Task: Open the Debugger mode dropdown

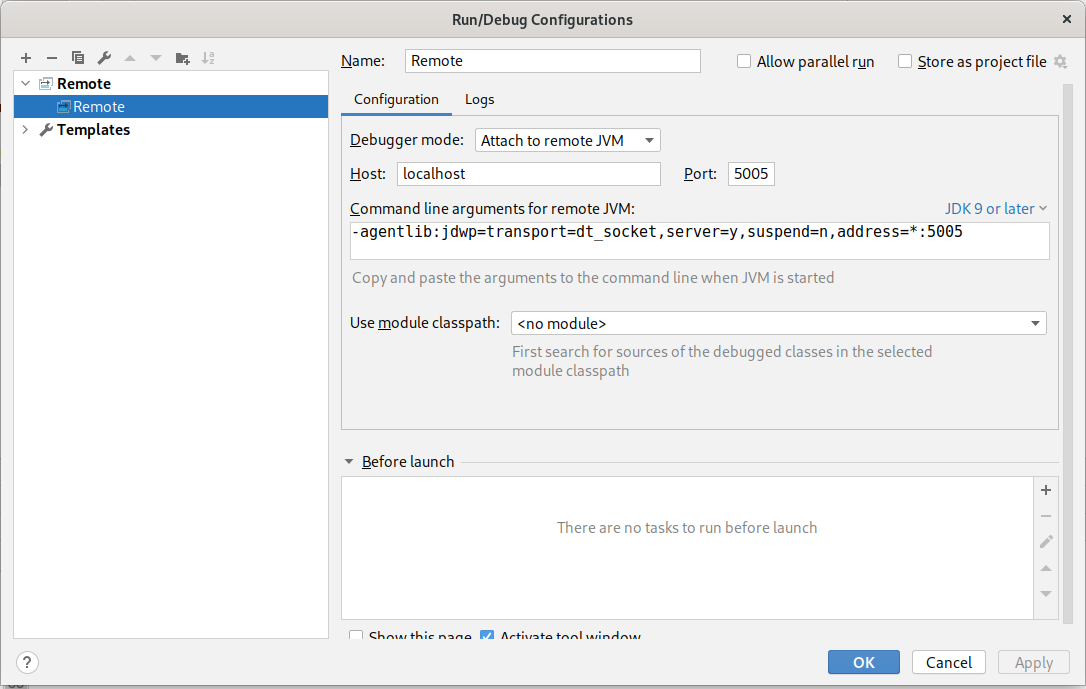Action: tap(648, 140)
